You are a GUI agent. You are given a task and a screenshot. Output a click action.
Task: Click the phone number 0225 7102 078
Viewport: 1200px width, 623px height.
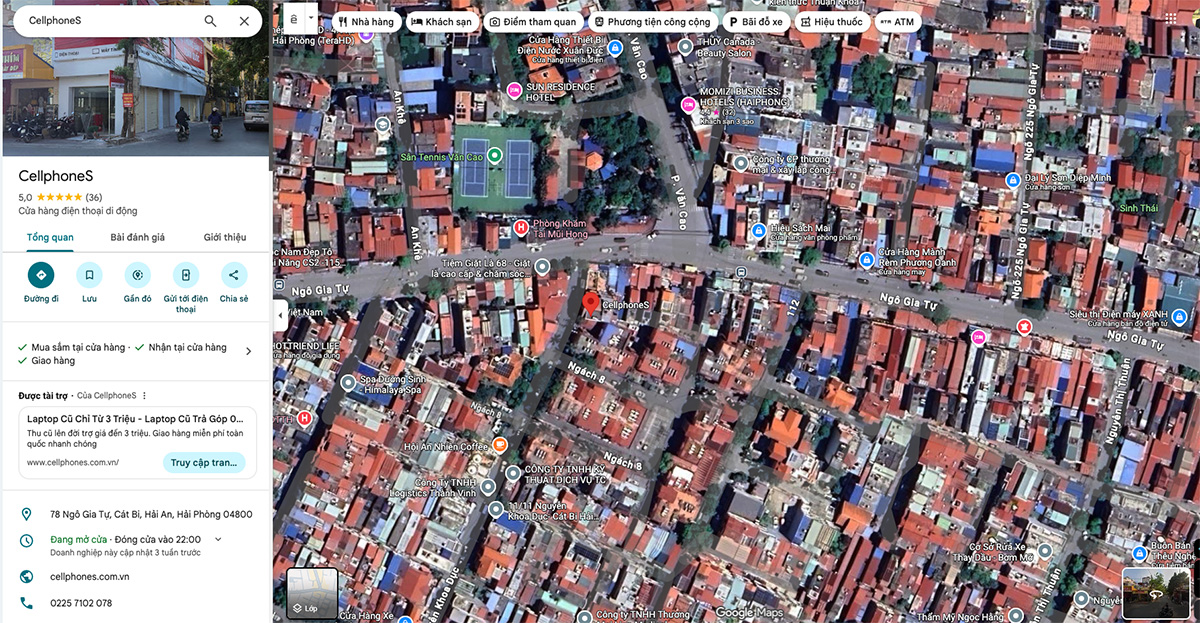point(81,603)
